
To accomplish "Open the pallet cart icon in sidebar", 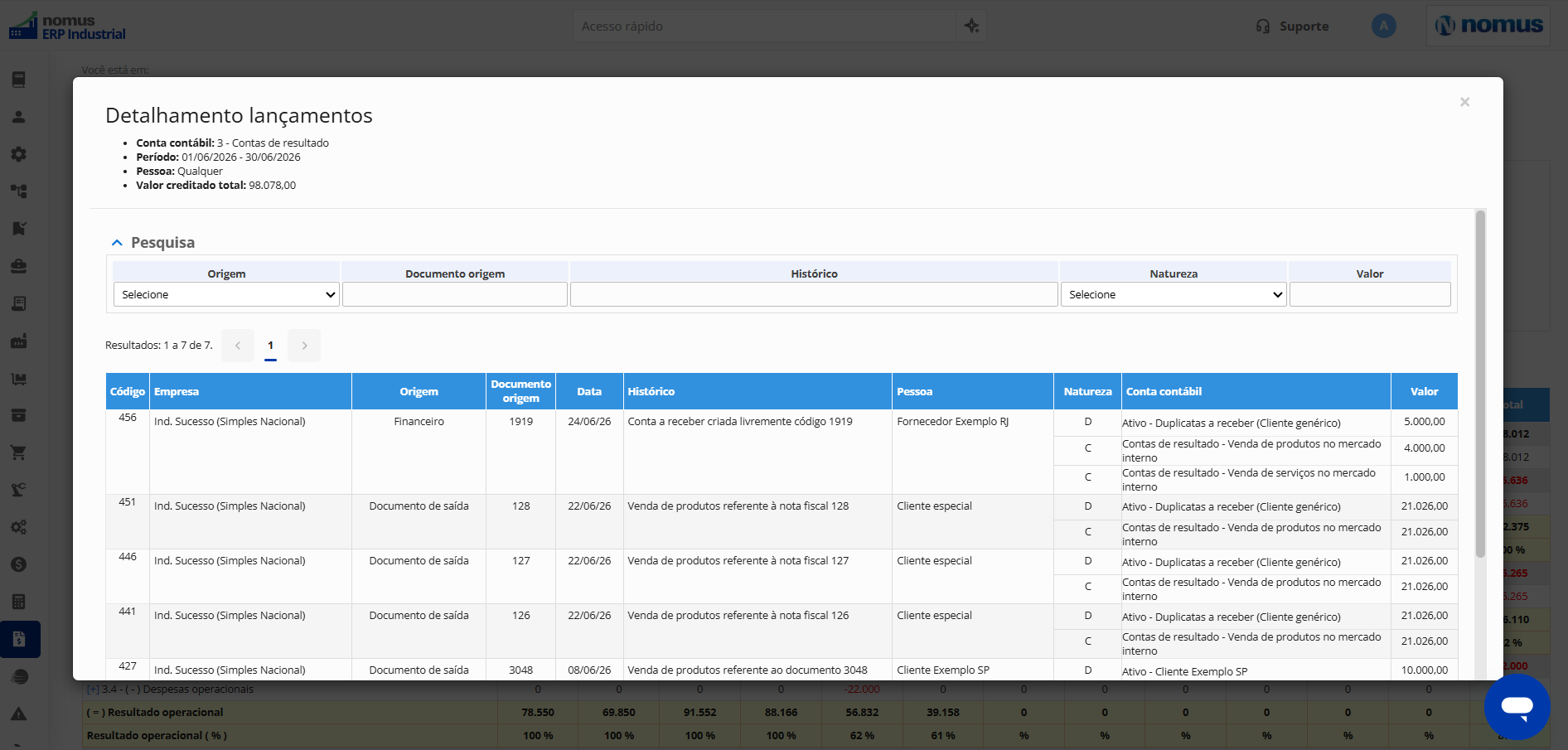I will pyautogui.click(x=19, y=378).
